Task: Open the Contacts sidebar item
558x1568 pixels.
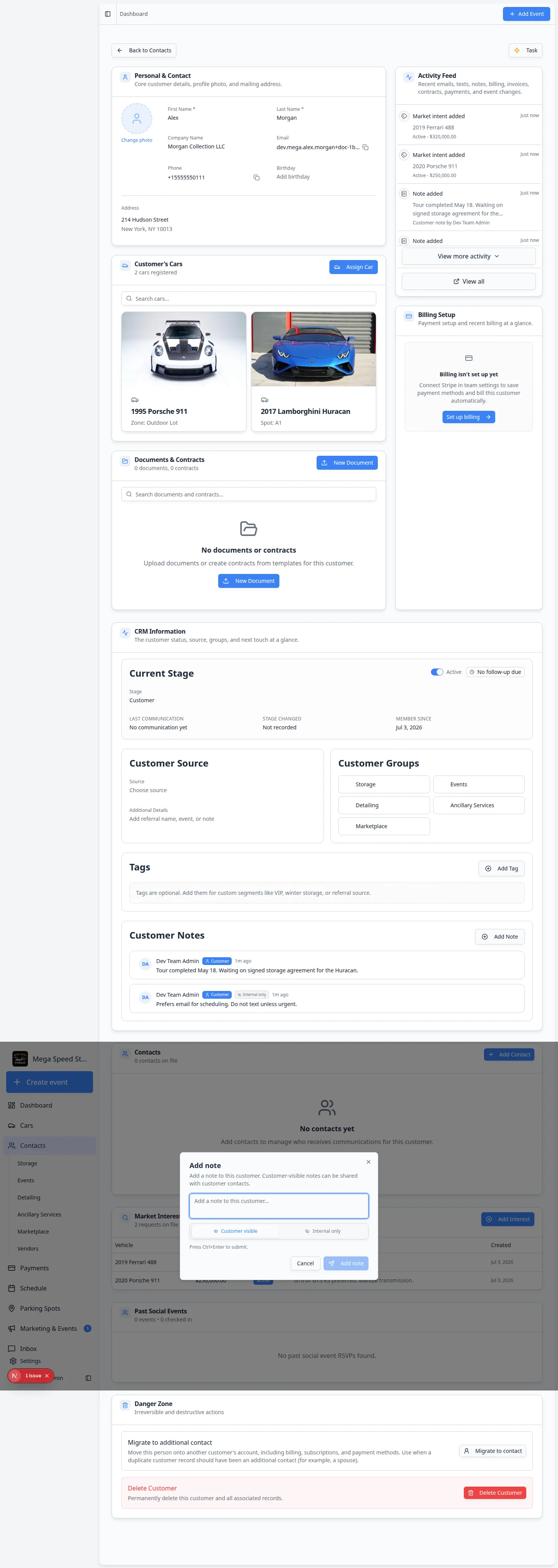Action: [49, 1146]
